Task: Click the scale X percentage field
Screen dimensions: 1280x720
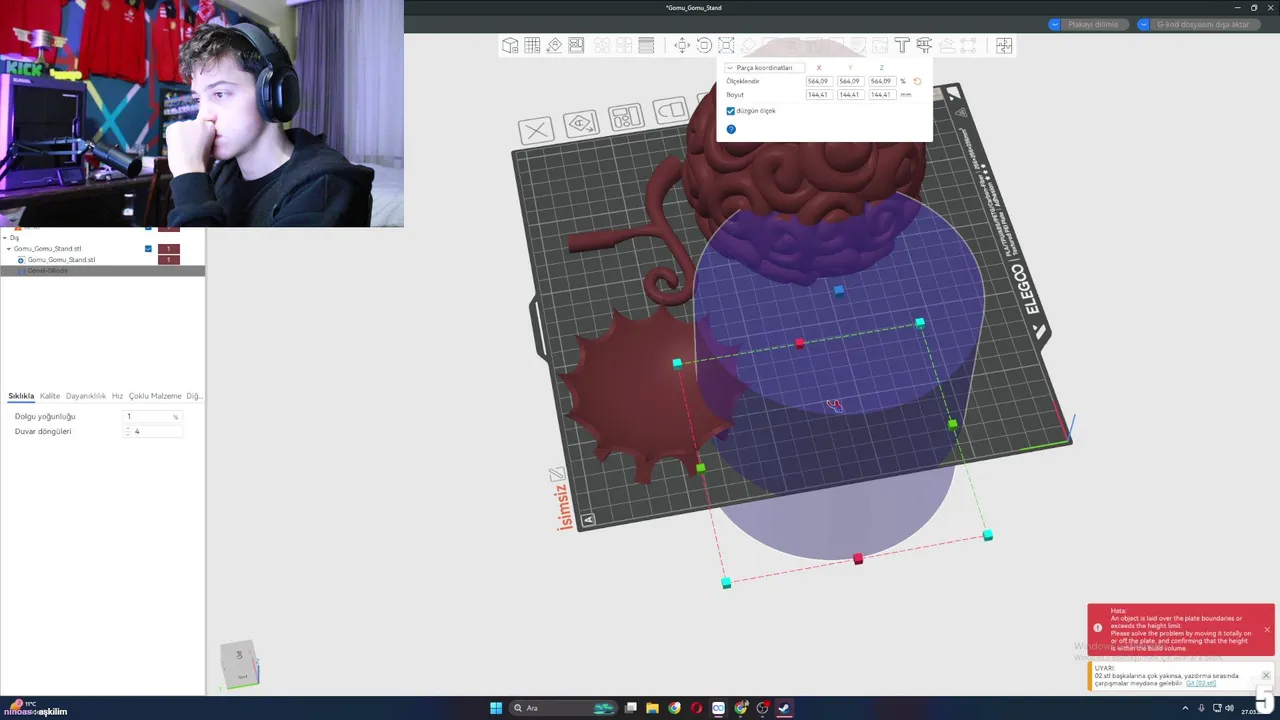Action: point(818,81)
